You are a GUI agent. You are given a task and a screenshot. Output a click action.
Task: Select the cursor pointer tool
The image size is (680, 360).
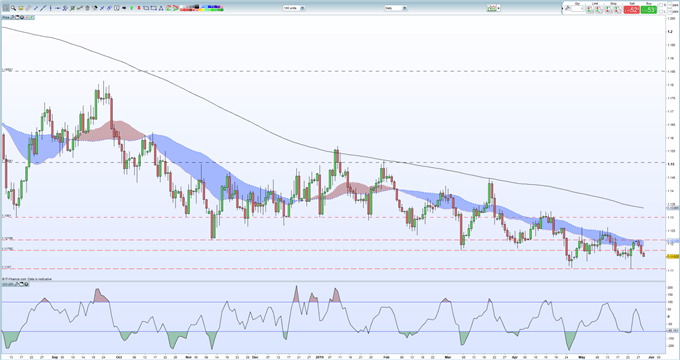[6, 8]
